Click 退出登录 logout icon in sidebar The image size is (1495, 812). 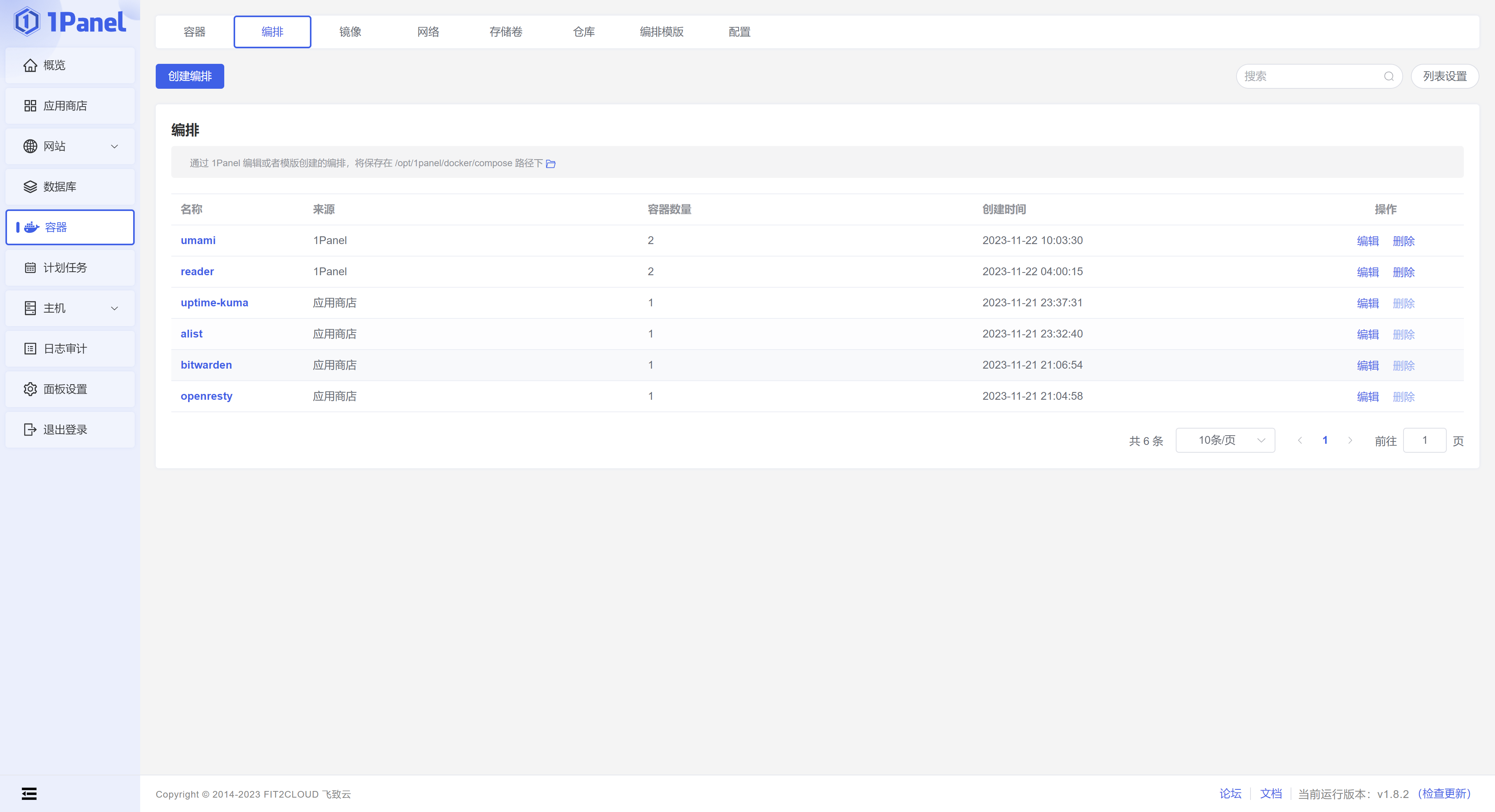(30, 429)
